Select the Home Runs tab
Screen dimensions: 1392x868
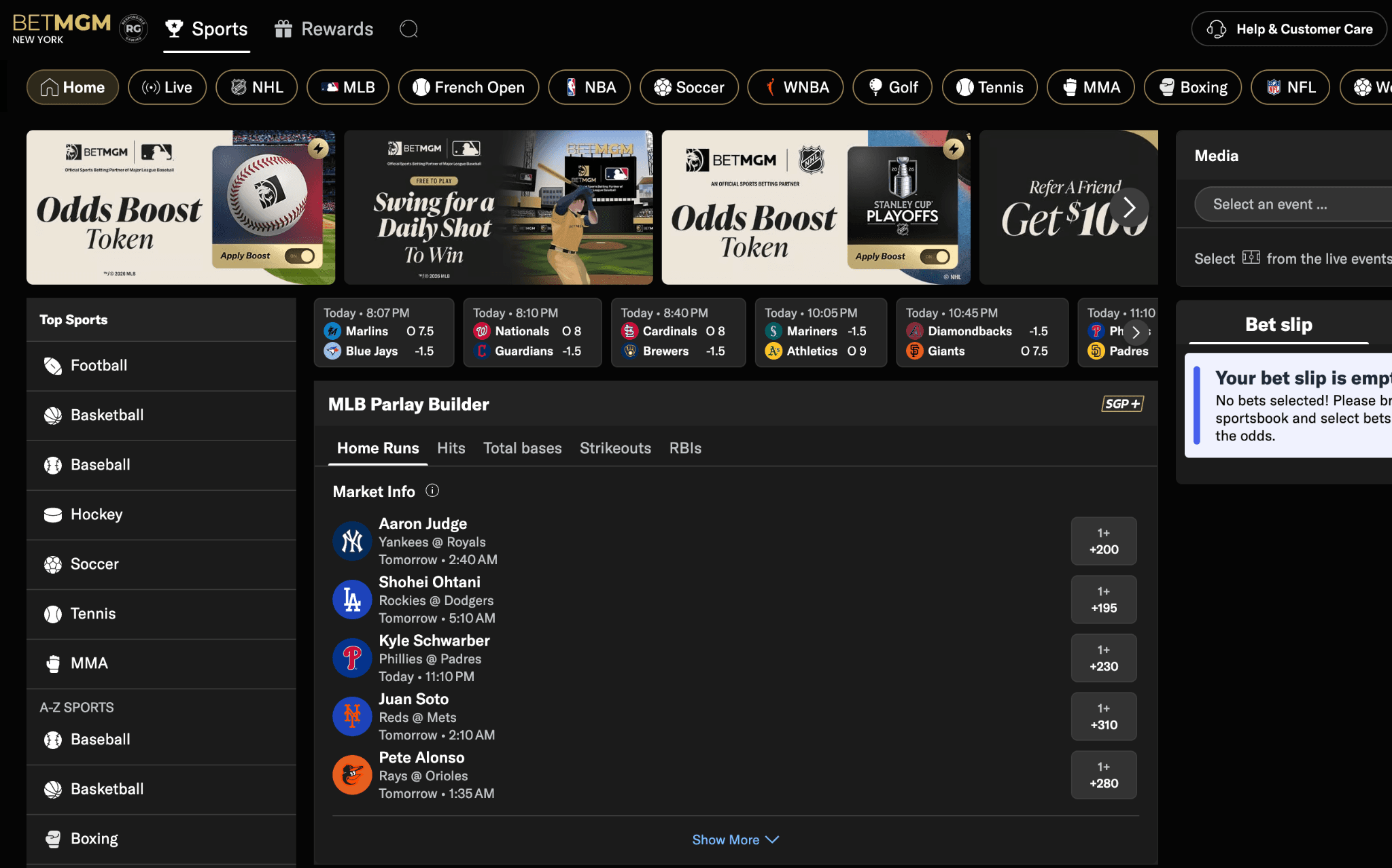pos(378,448)
